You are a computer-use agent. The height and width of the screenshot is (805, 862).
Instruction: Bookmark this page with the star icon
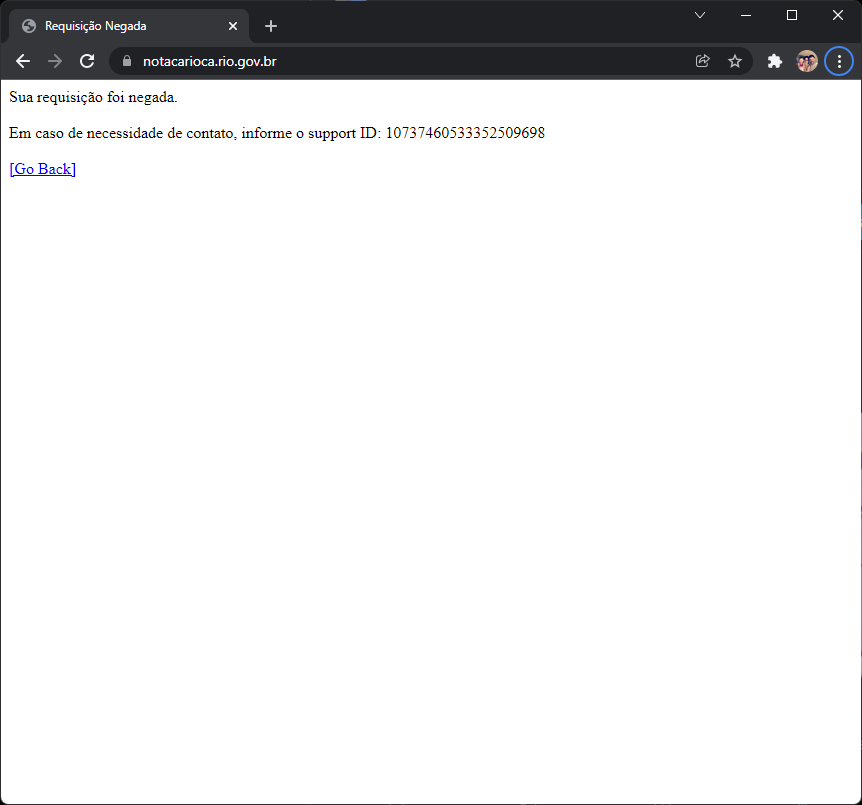[x=734, y=61]
